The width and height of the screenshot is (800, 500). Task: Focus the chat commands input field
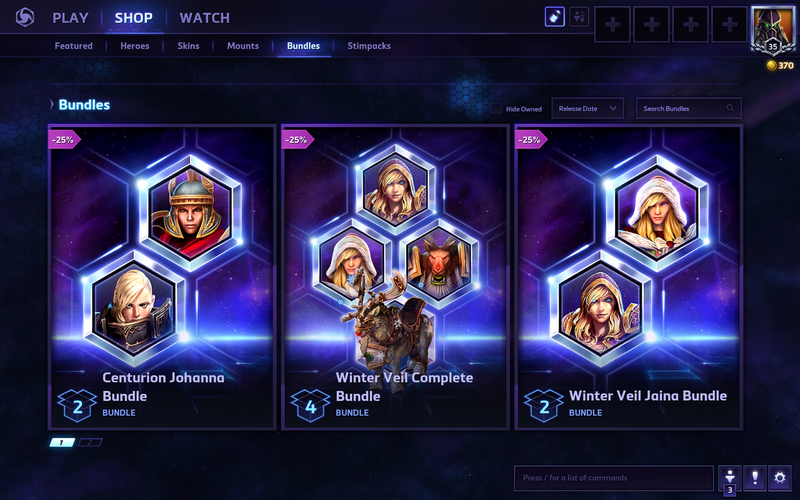(x=614, y=478)
